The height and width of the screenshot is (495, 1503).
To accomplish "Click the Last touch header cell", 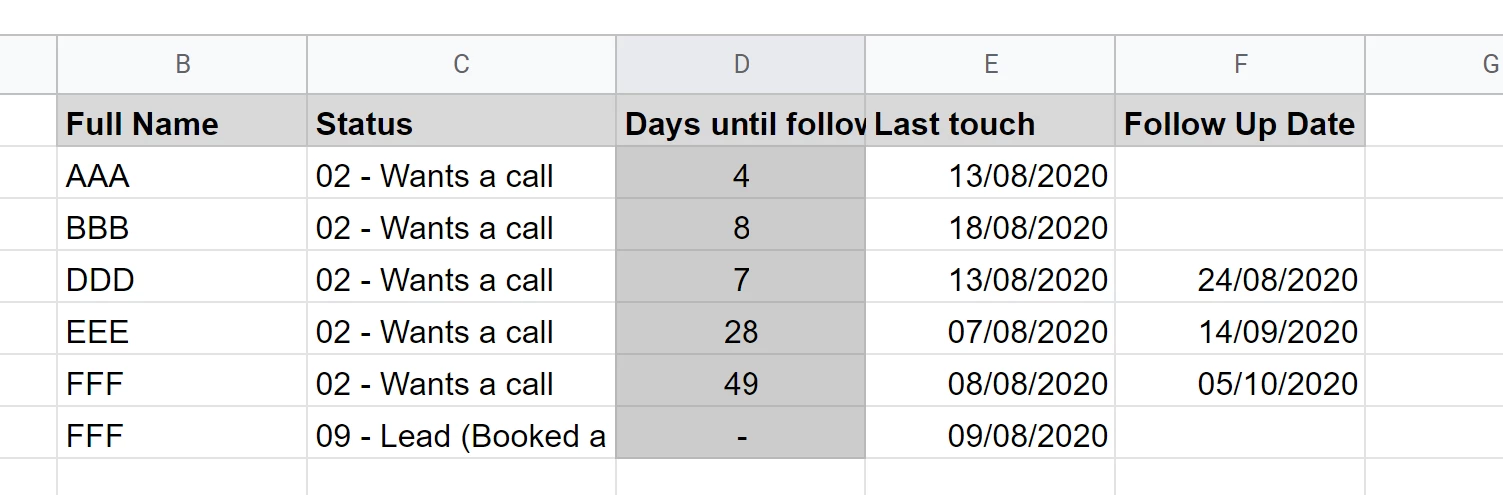I will pyautogui.click(x=990, y=124).
